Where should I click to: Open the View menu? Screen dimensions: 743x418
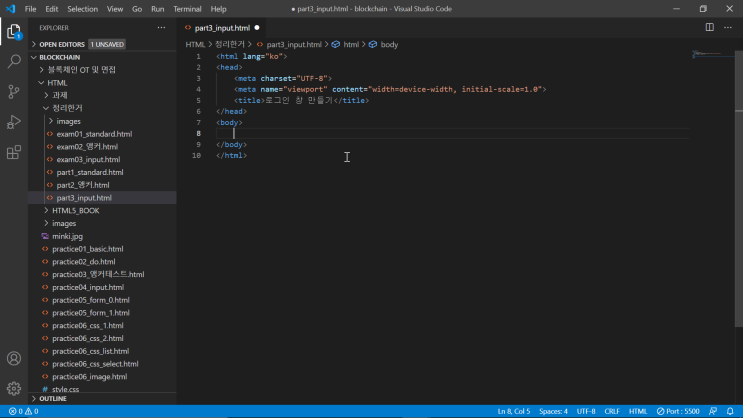115,9
